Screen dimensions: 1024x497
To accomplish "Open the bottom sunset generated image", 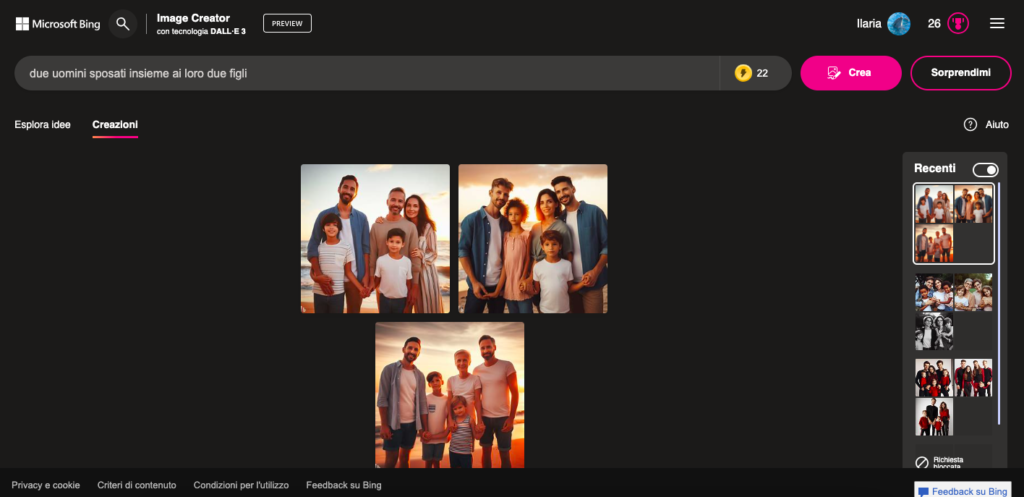I will (449, 395).
